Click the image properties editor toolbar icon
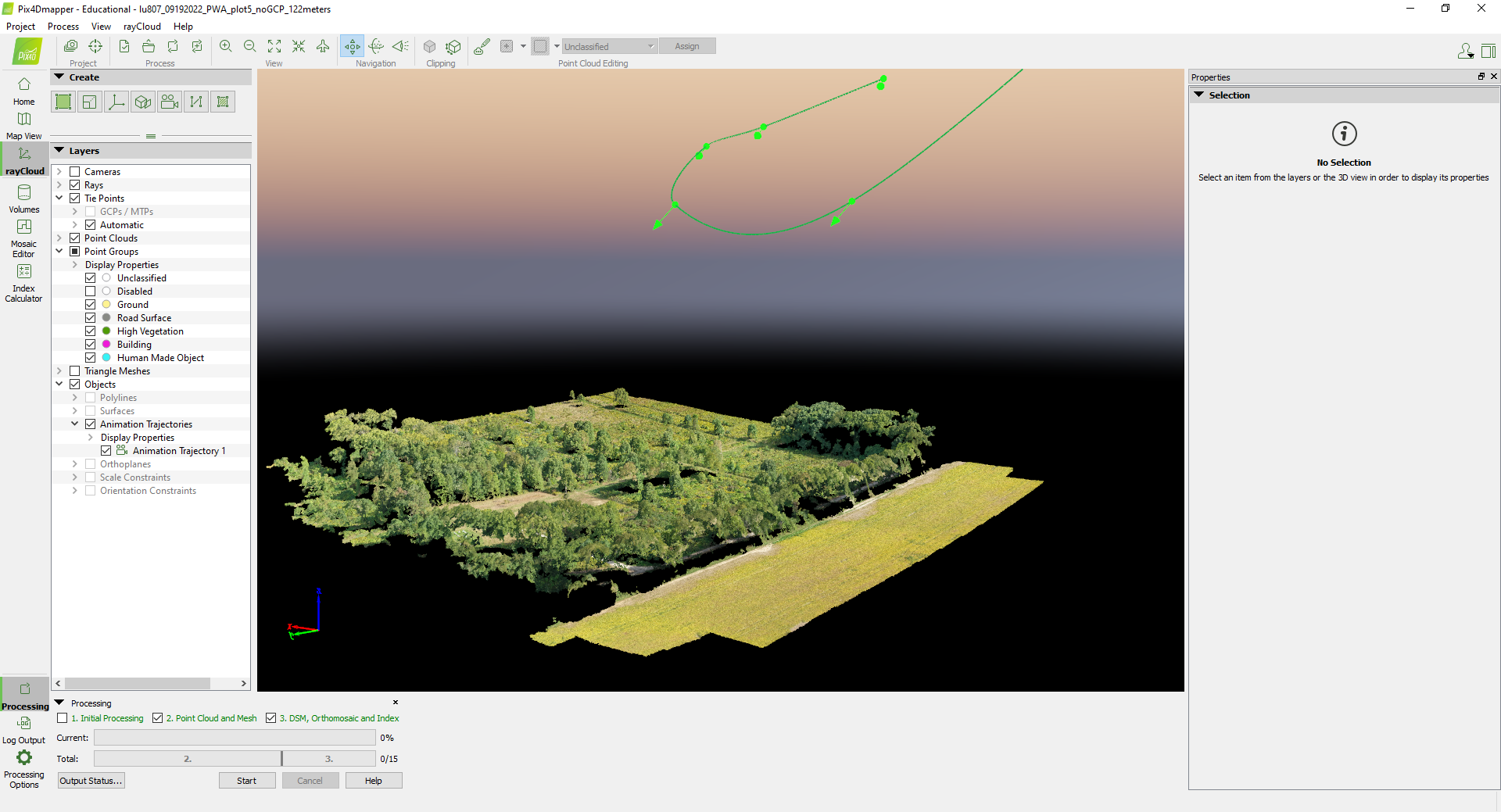This screenshot has height=812, width=1501. 70,46
